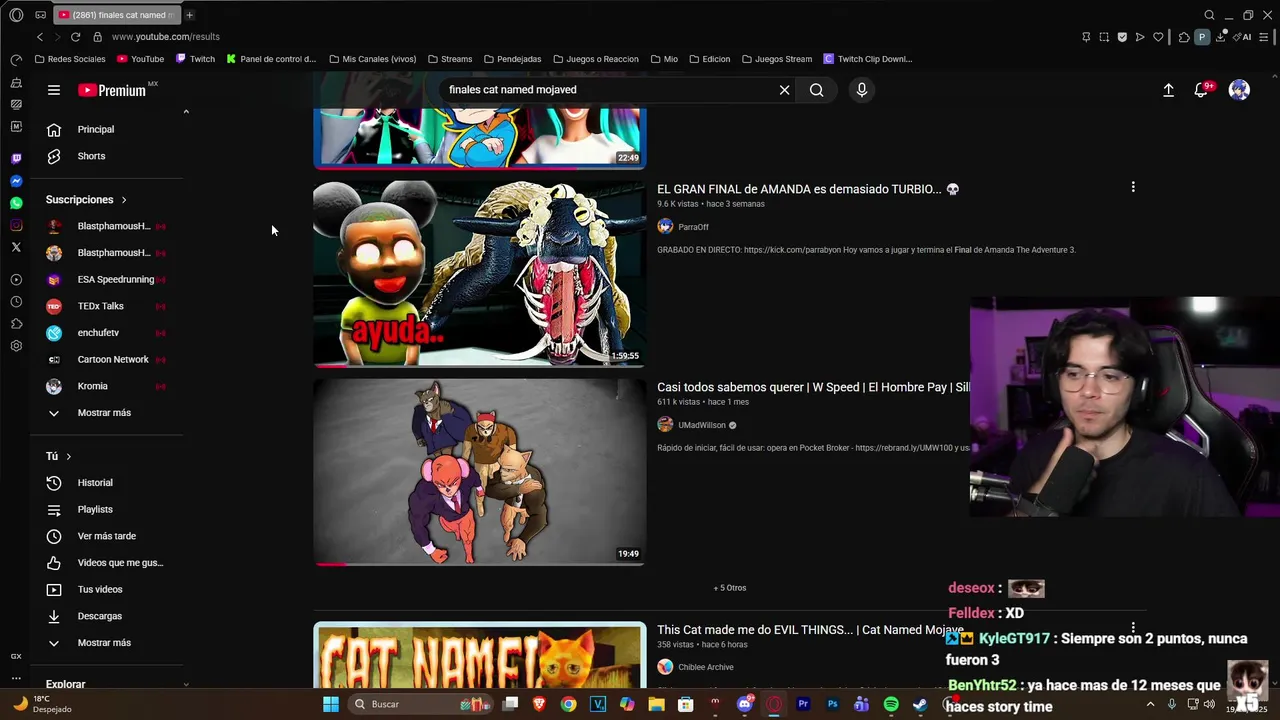
Task: Open Opera sidebar history clock
Action: (16, 302)
